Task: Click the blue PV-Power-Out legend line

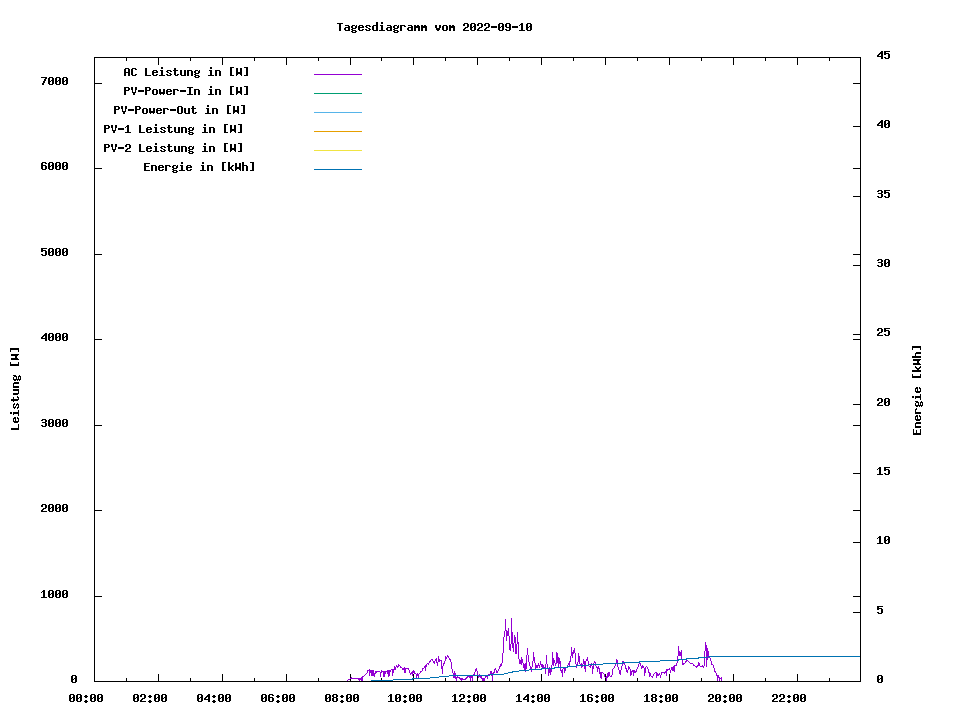Action: pos(337,112)
